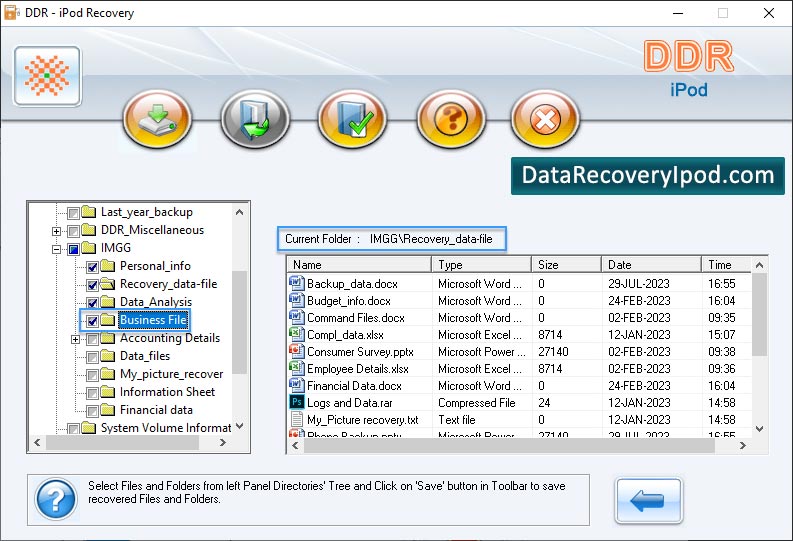Click the blue help question mark icon
The height and width of the screenshot is (541, 793).
[x=56, y=499]
